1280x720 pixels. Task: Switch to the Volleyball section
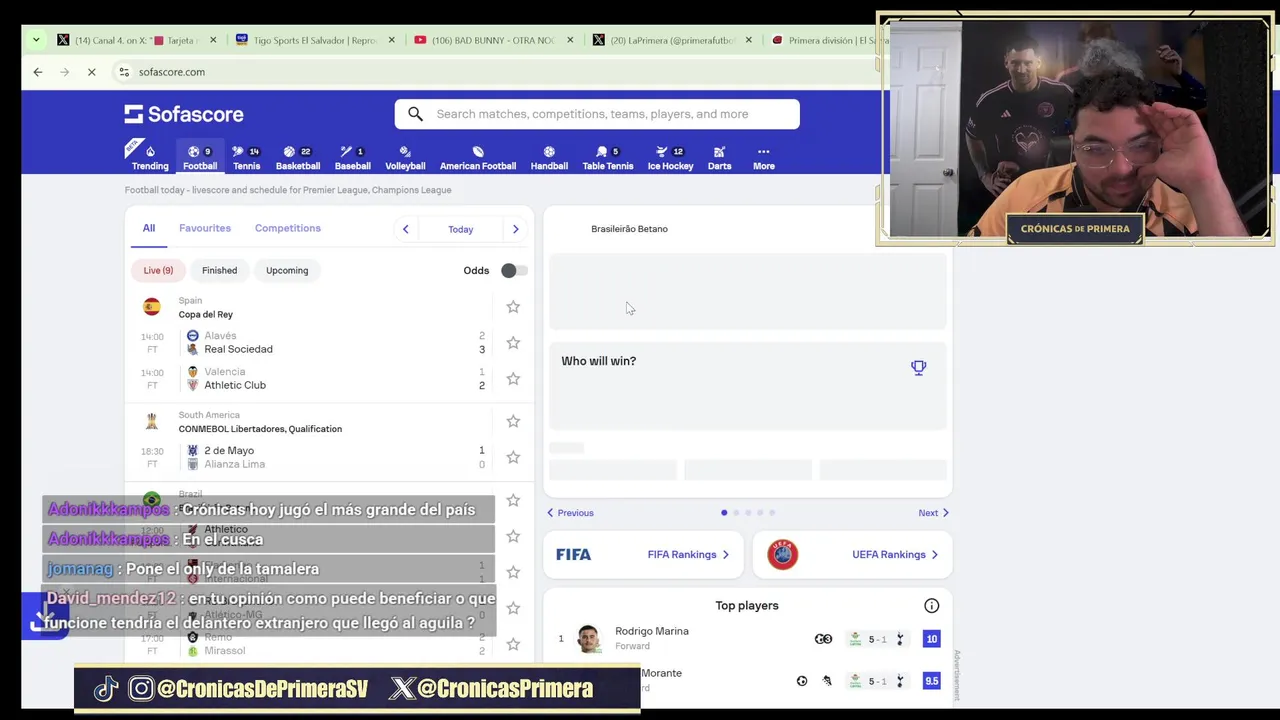(405, 158)
